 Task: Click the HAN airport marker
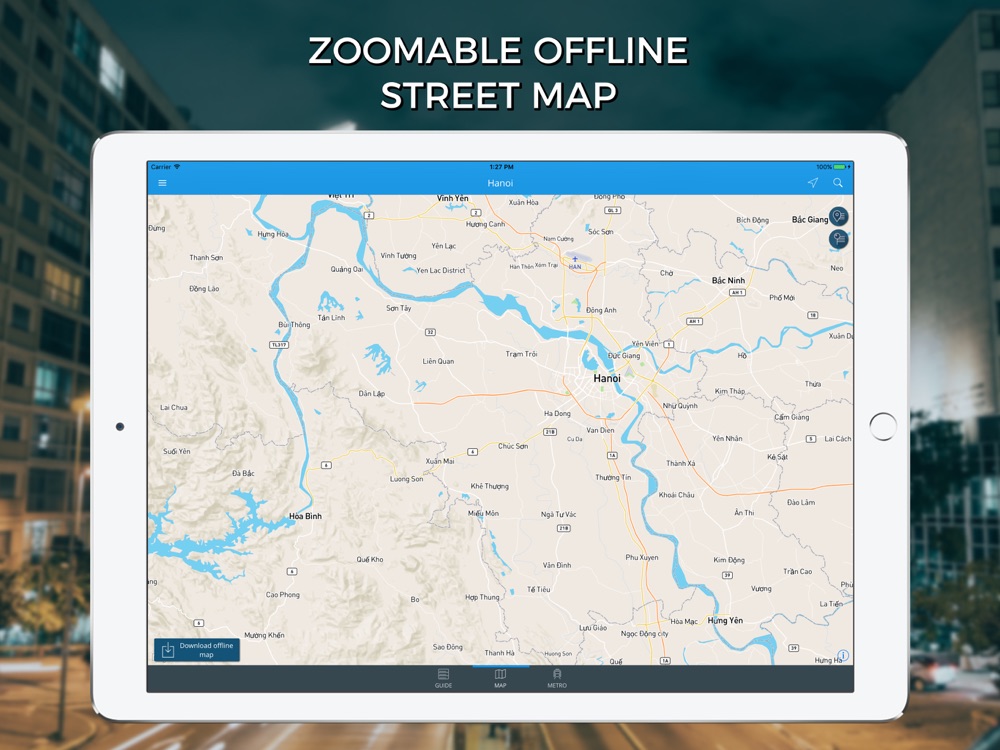coord(575,263)
